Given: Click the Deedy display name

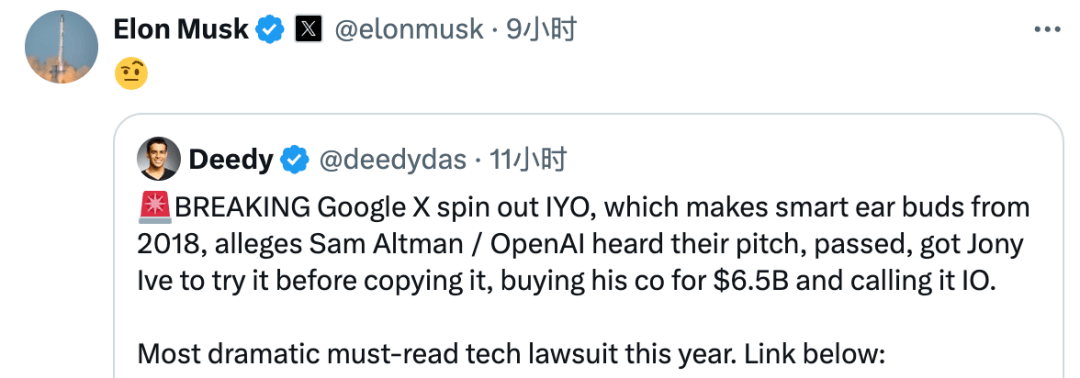Looking at the screenshot, I should pyautogui.click(x=231, y=160).
